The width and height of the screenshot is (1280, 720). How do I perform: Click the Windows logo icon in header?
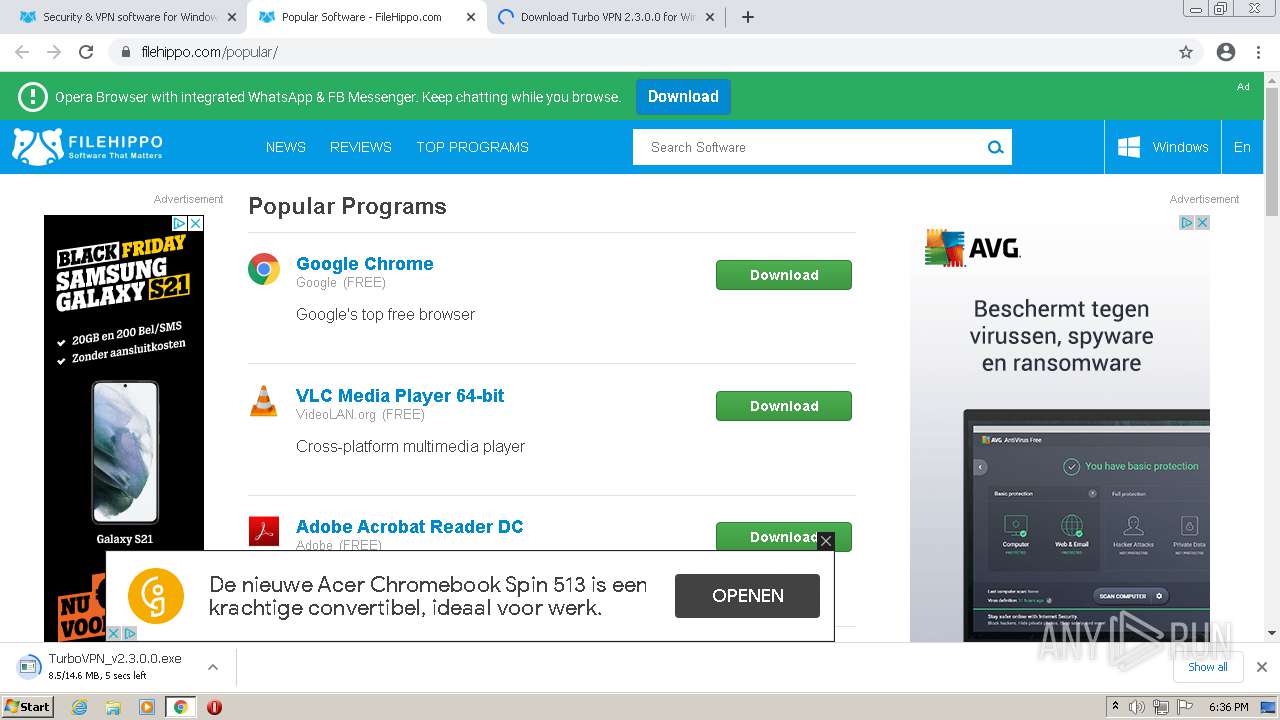[x=1129, y=147]
